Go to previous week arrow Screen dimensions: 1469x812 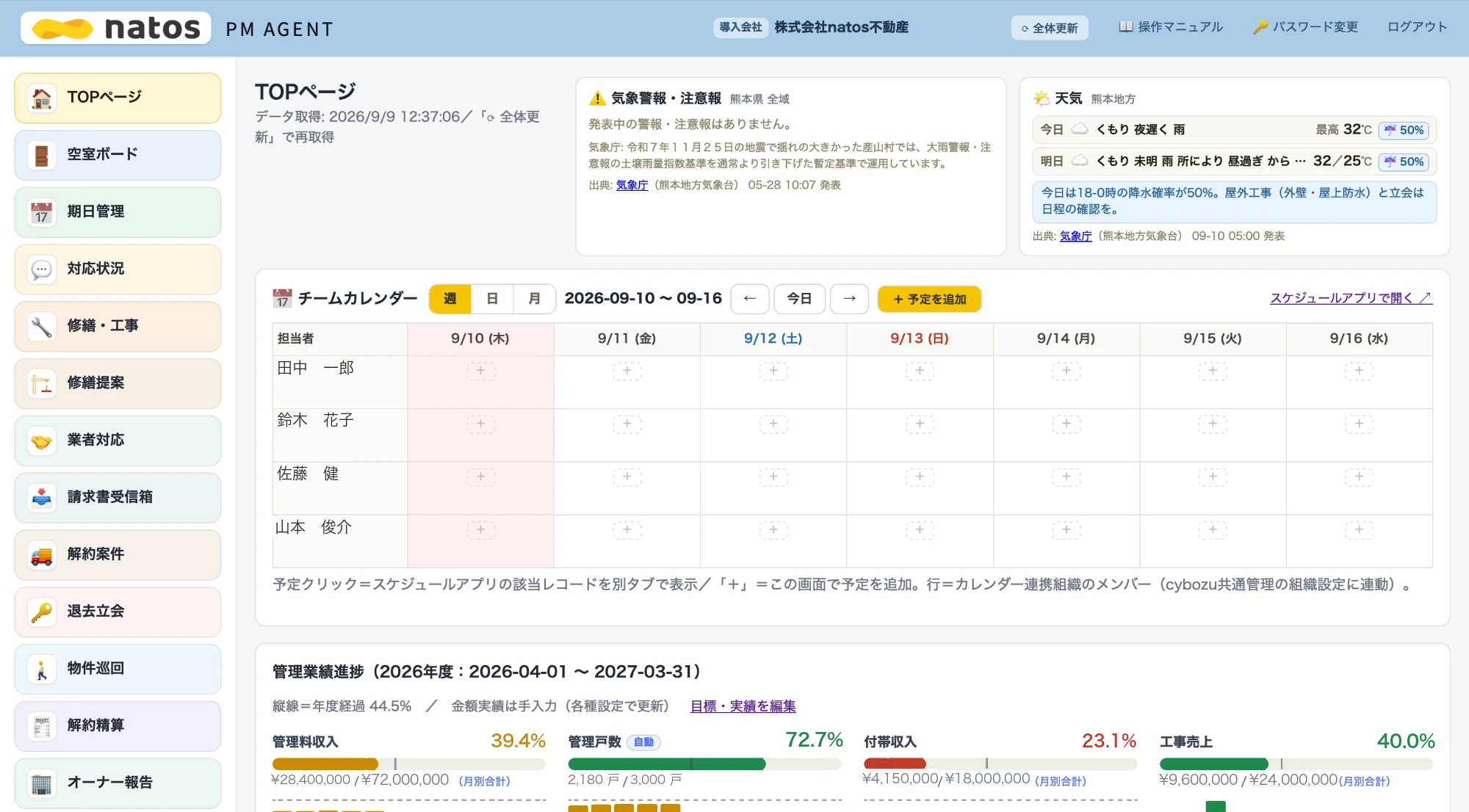(x=750, y=299)
